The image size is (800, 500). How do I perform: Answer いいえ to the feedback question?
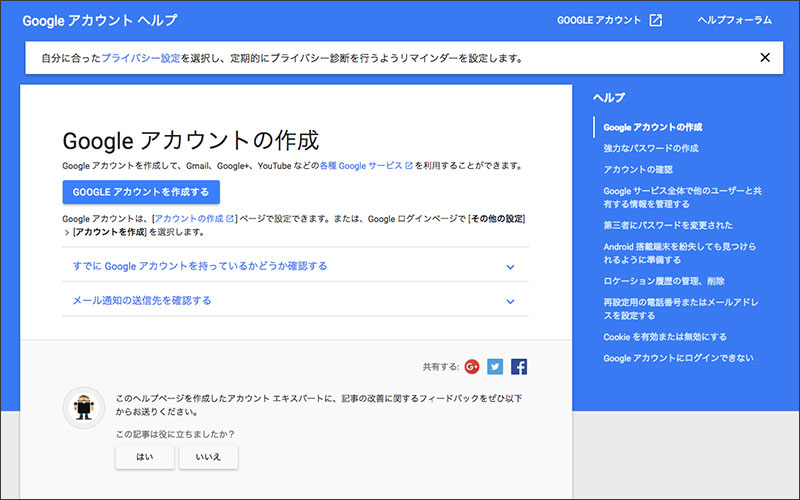pos(208,457)
